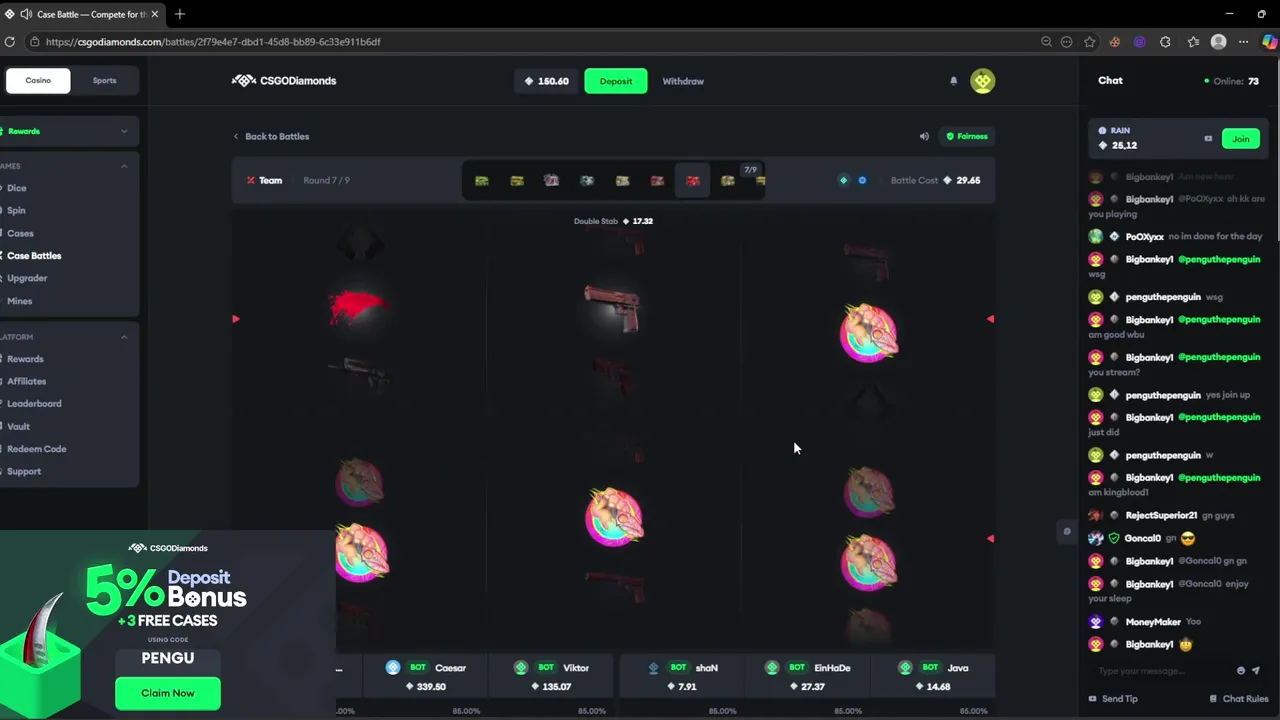Click the Withdraw button
The image size is (1280, 720).
(x=683, y=81)
